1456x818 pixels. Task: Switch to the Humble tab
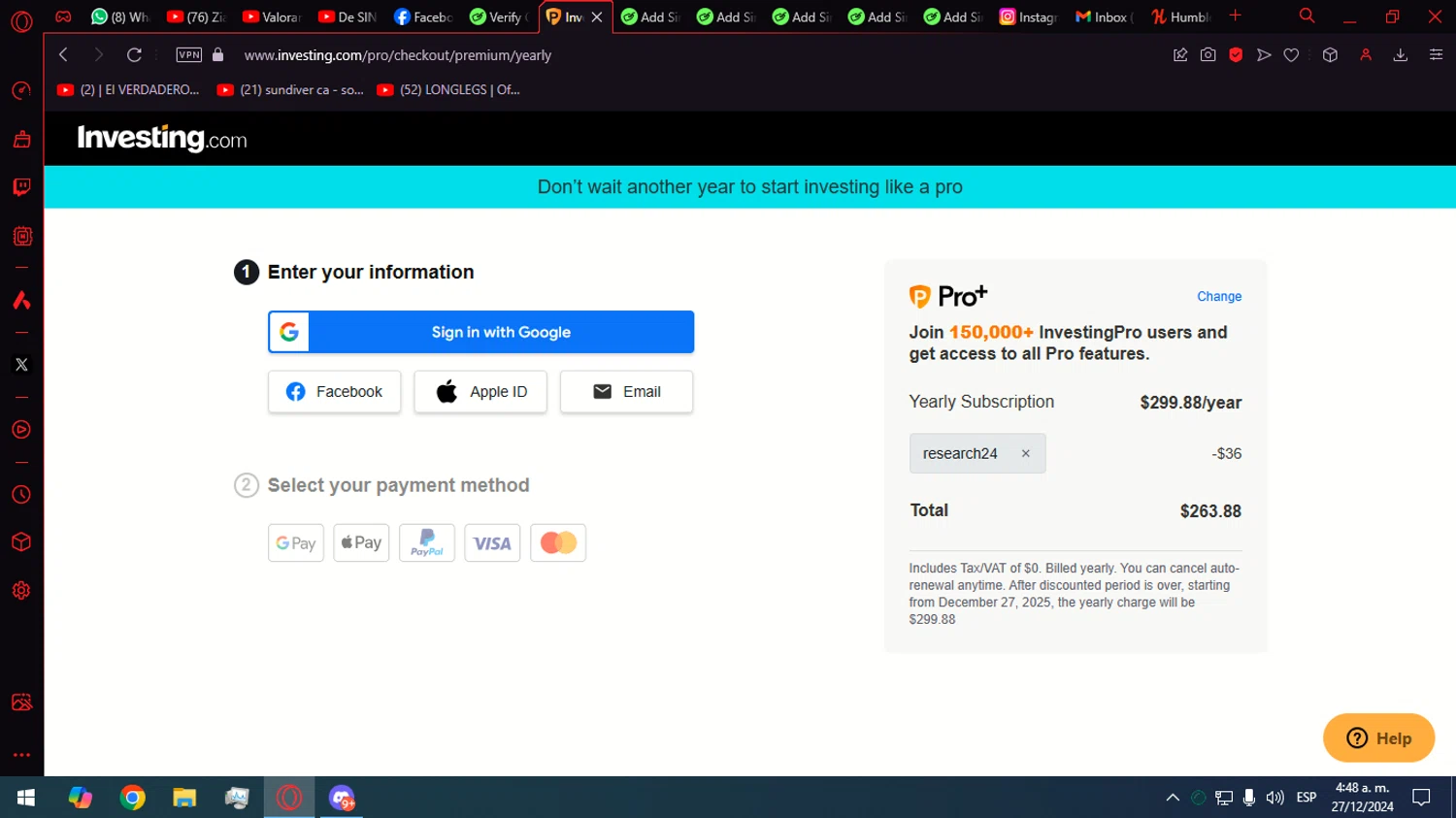coord(1180,16)
